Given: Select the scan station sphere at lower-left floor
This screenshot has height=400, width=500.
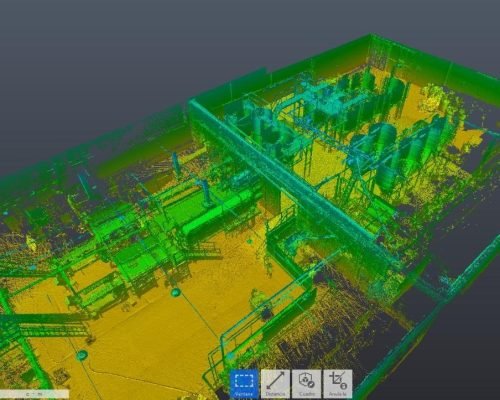Looking at the screenshot, I should pyautogui.click(x=82, y=355).
